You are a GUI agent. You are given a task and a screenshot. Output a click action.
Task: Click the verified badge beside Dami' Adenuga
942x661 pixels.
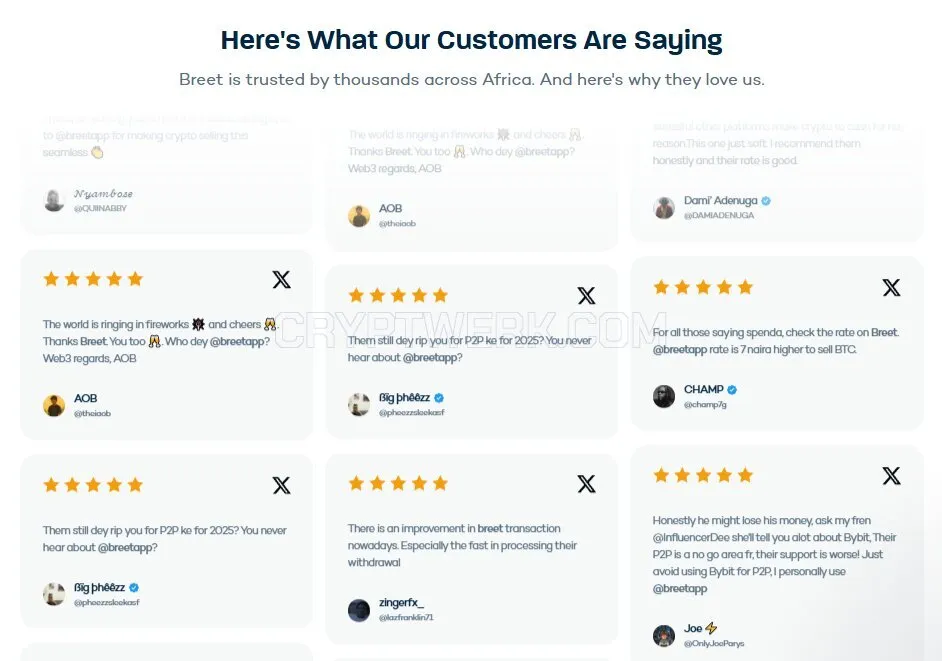[x=766, y=201]
